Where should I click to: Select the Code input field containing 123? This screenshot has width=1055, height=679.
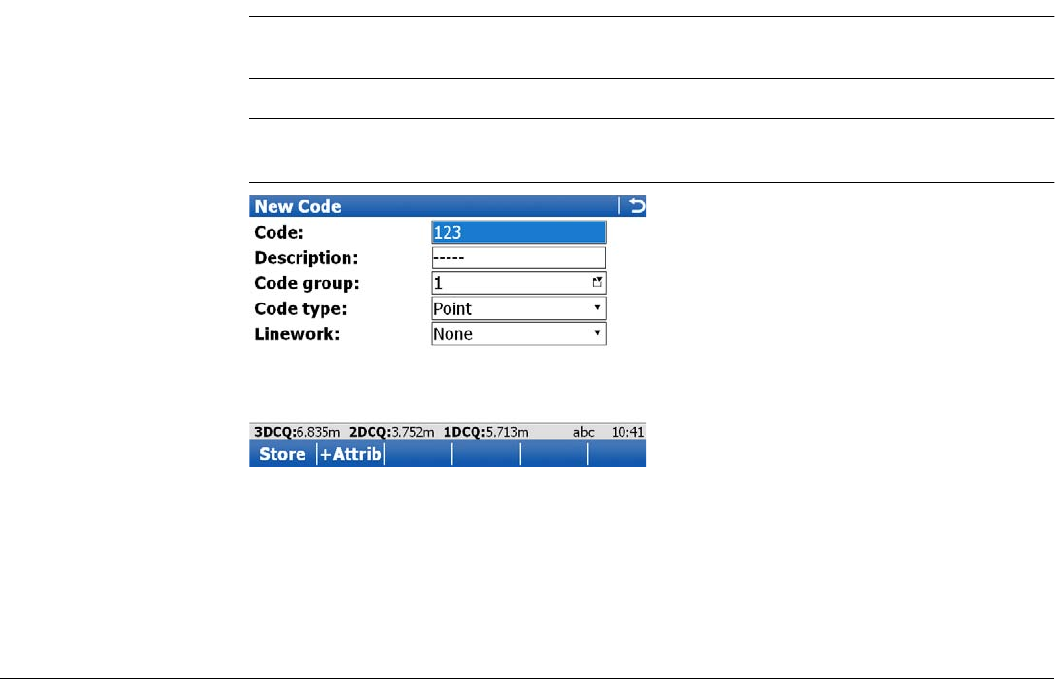pos(519,232)
